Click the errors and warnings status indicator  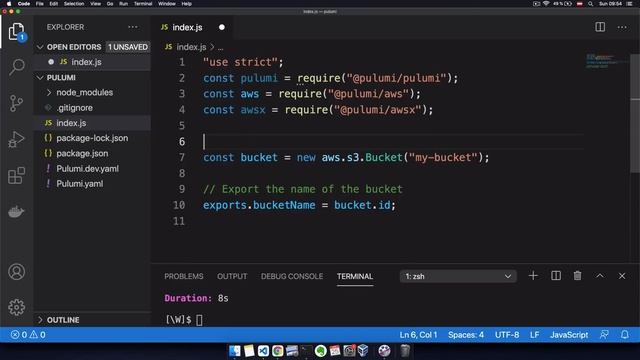click(28, 335)
